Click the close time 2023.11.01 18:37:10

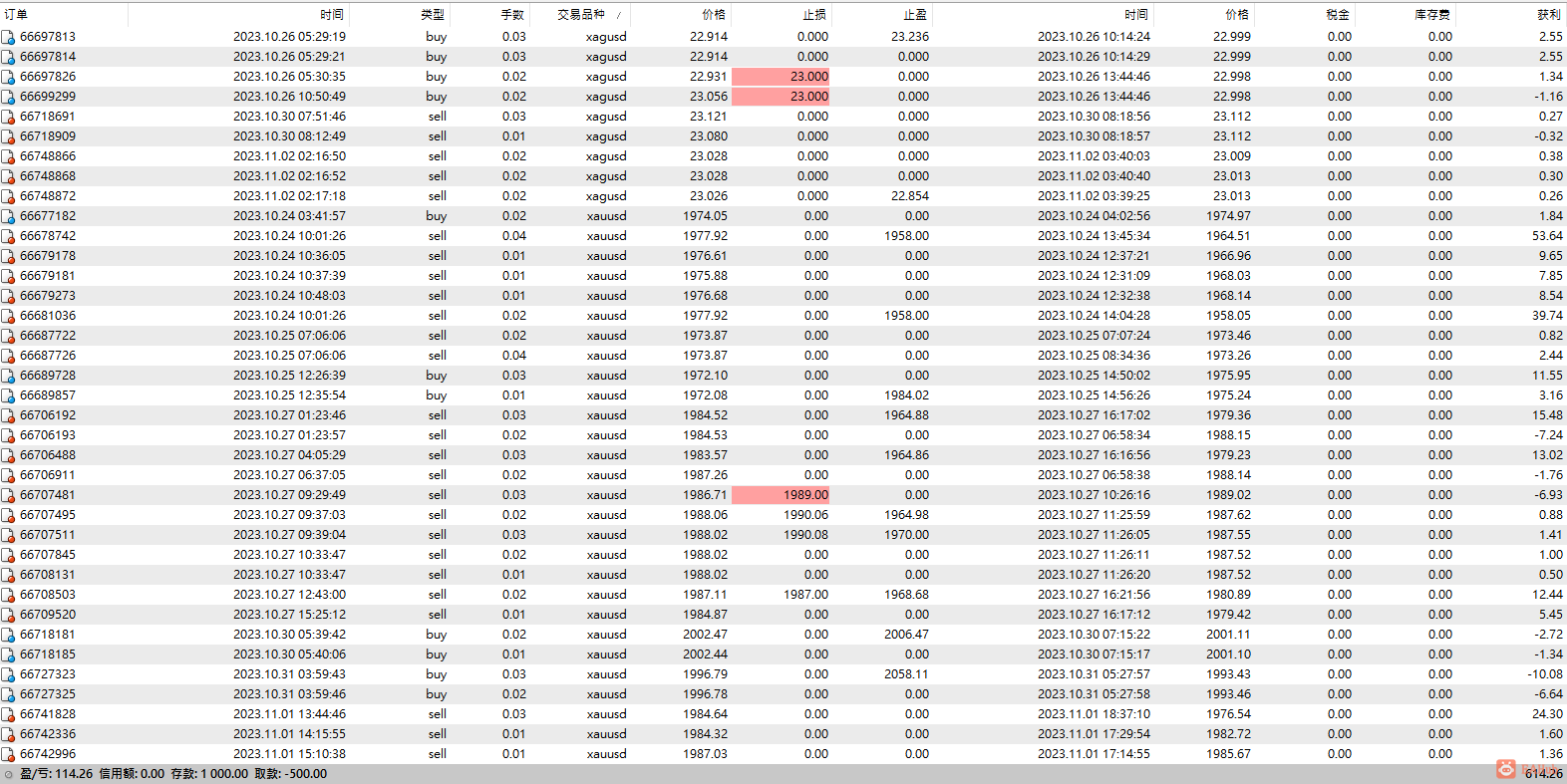tap(1094, 714)
